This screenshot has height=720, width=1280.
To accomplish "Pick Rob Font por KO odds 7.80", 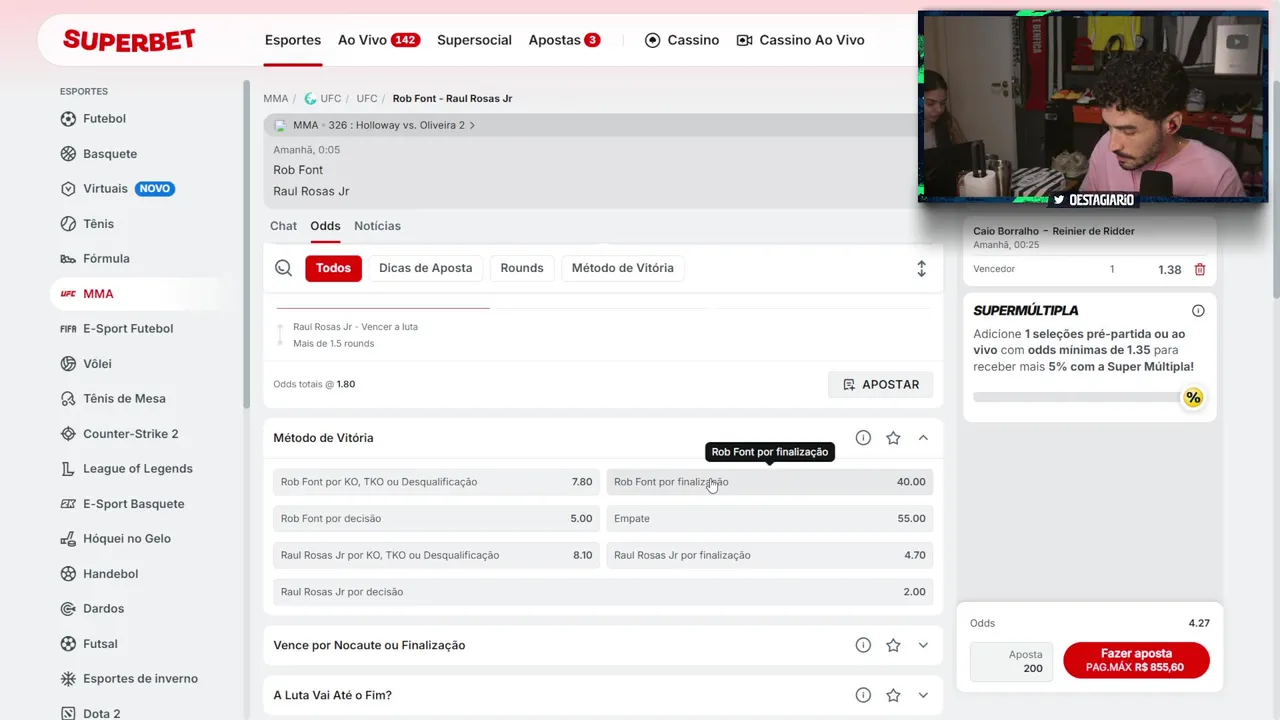I will click(437, 482).
